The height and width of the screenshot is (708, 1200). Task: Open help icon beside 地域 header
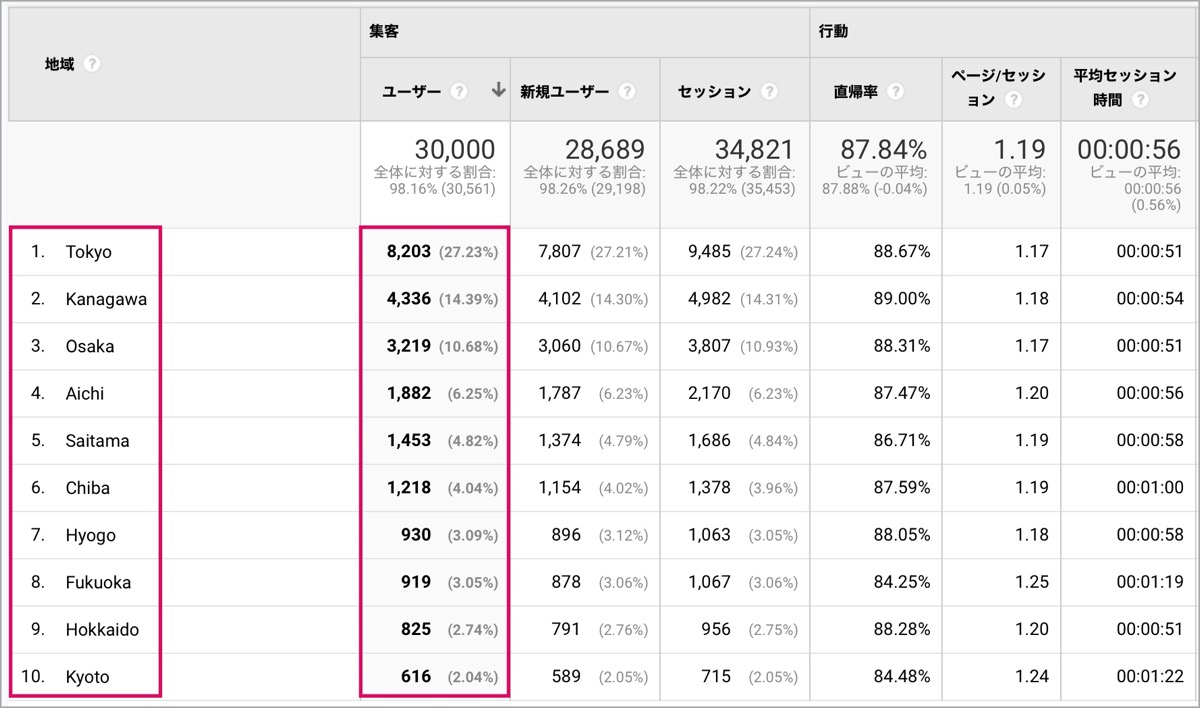pyautogui.click(x=92, y=65)
